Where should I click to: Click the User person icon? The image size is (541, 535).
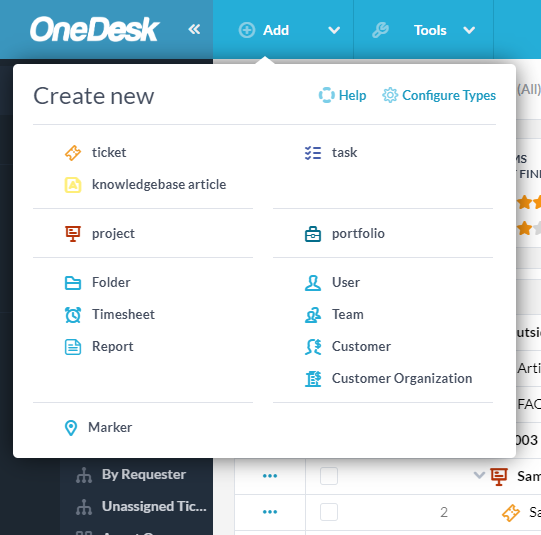click(x=313, y=283)
